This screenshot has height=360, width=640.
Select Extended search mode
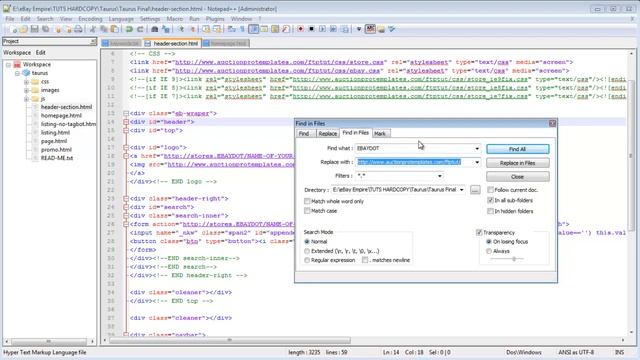[307, 251]
